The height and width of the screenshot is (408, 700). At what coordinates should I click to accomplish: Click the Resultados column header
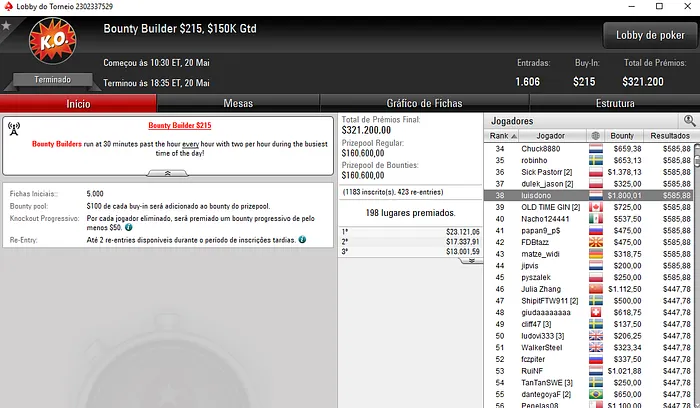tap(670, 136)
